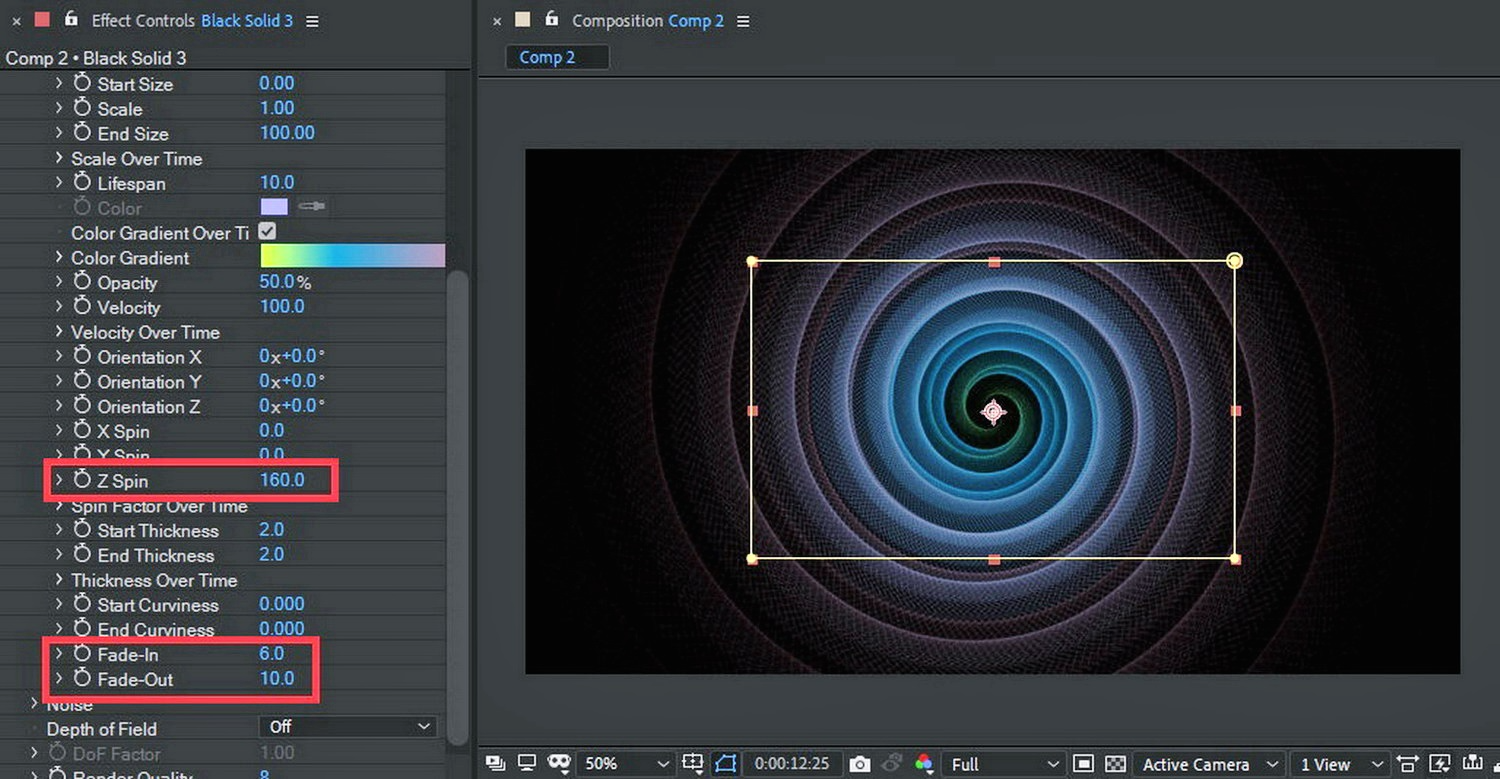Click Black Solid 3 in panel title
Viewport: 1500px width, 779px height.
247,20
